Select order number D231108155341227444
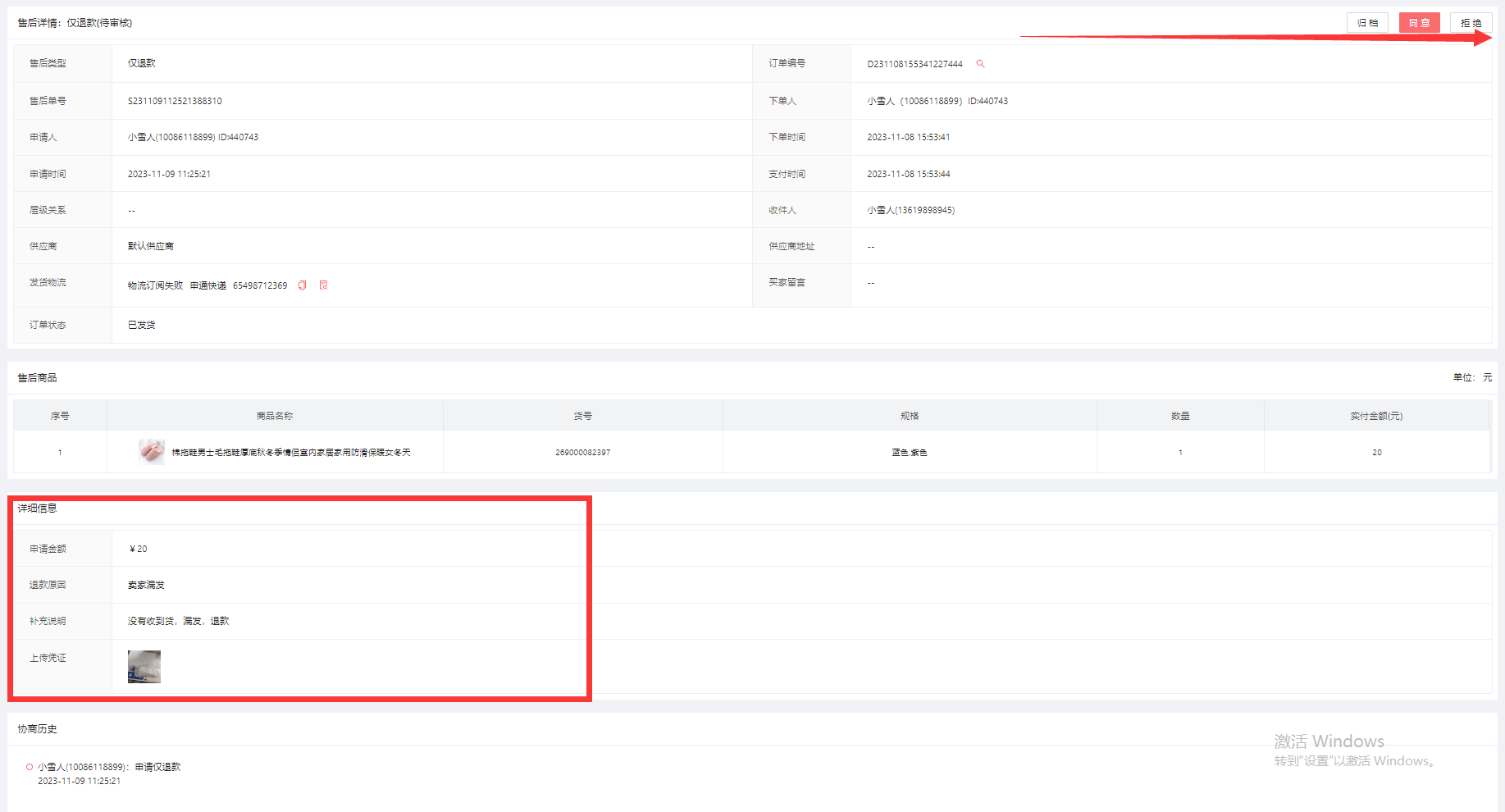The image size is (1505, 812). click(x=914, y=64)
